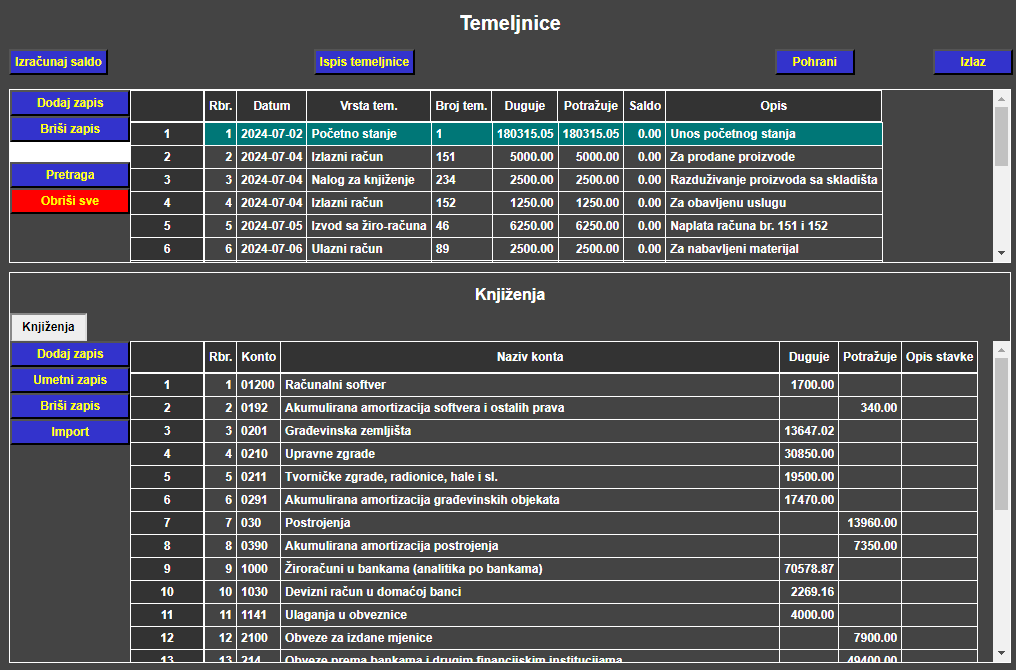Click the 180315.05 Duguje cell
Image resolution: width=1016 pixels, height=670 pixels.
[x=525, y=134]
